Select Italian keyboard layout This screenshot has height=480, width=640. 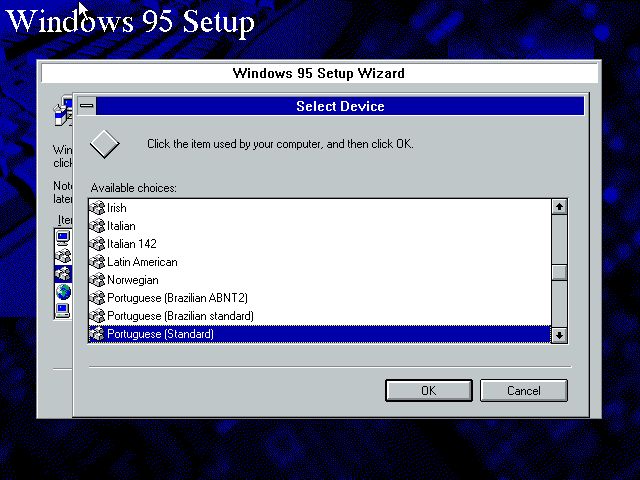[x=320, y=226]
